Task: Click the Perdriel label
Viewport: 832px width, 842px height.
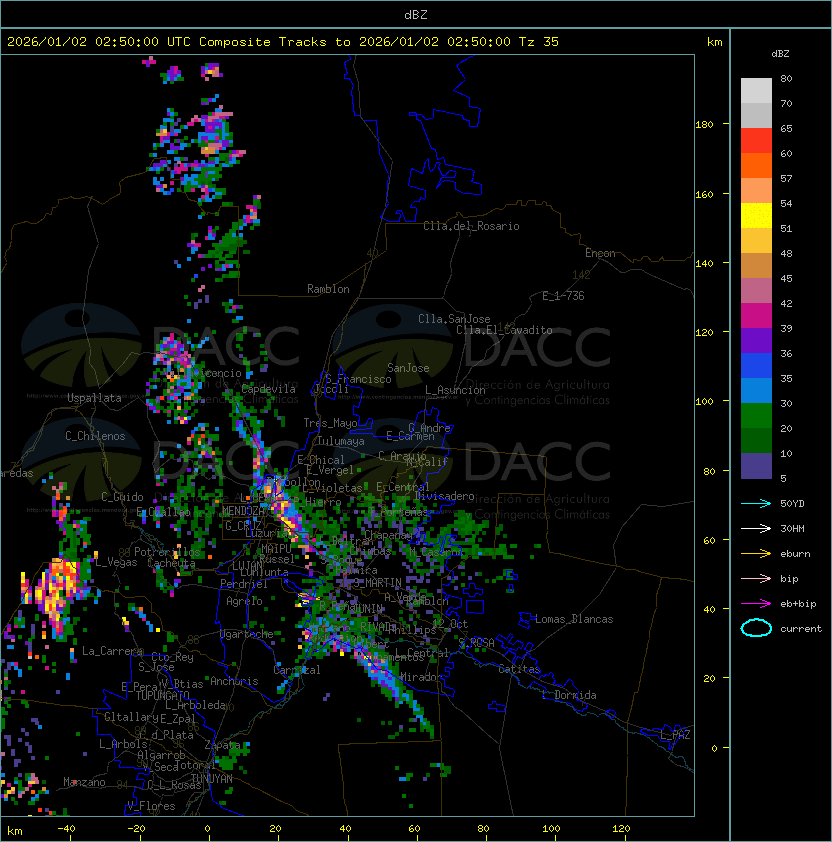Action: (x=244, y=583)
